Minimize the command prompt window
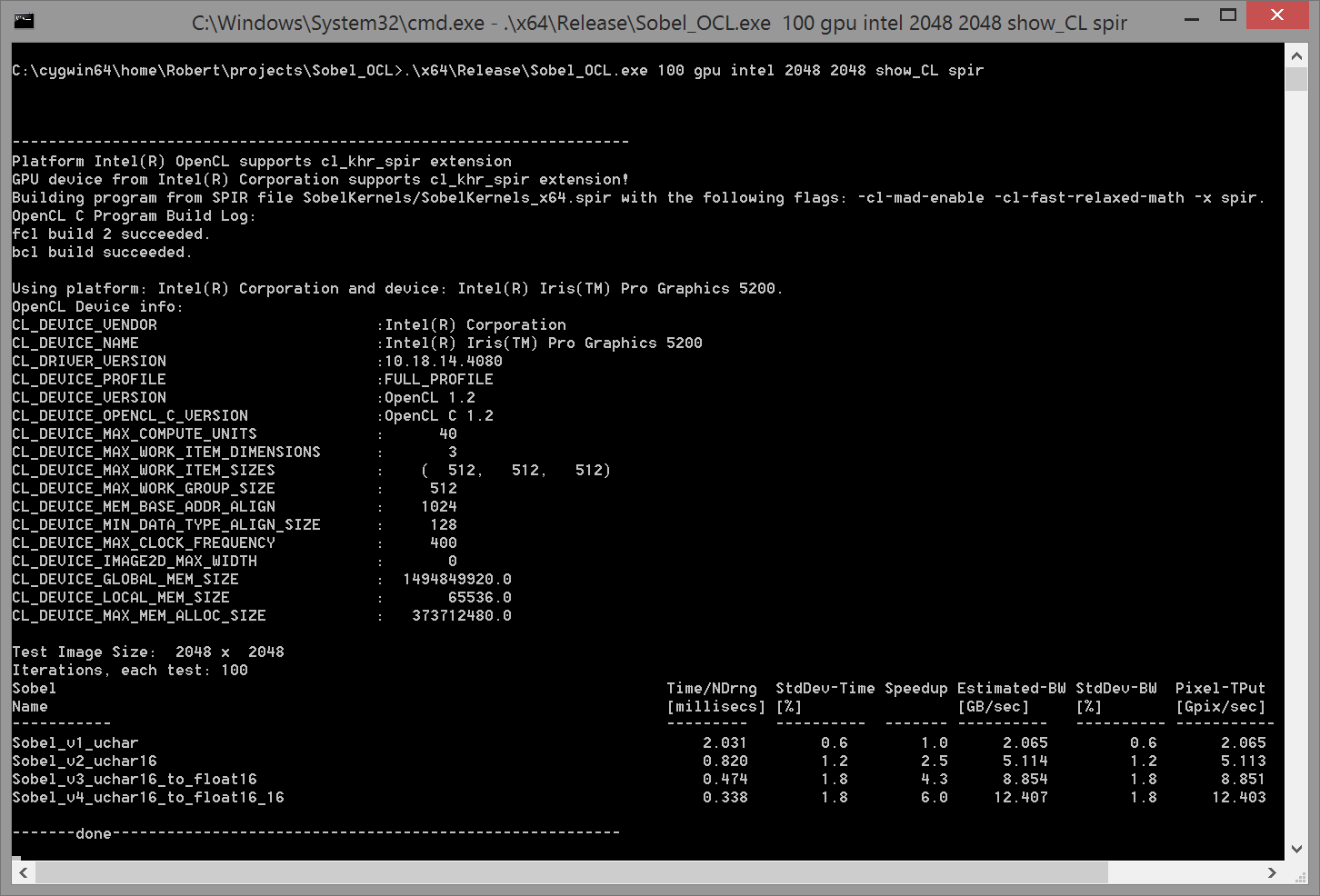Screen dimensions: 1320x896 tap(1193, 16)
